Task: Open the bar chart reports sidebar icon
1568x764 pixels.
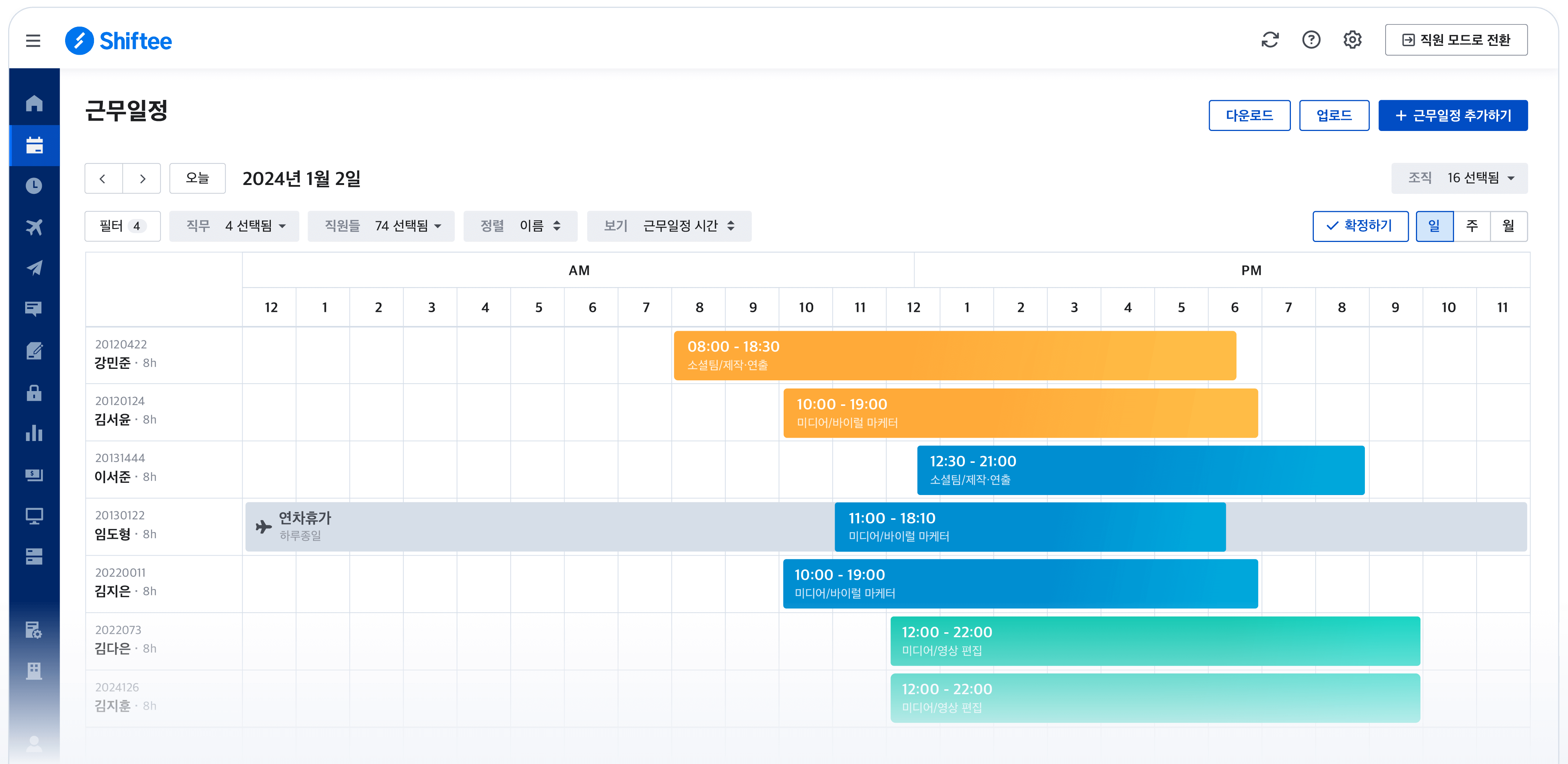Action: [34, 433]
